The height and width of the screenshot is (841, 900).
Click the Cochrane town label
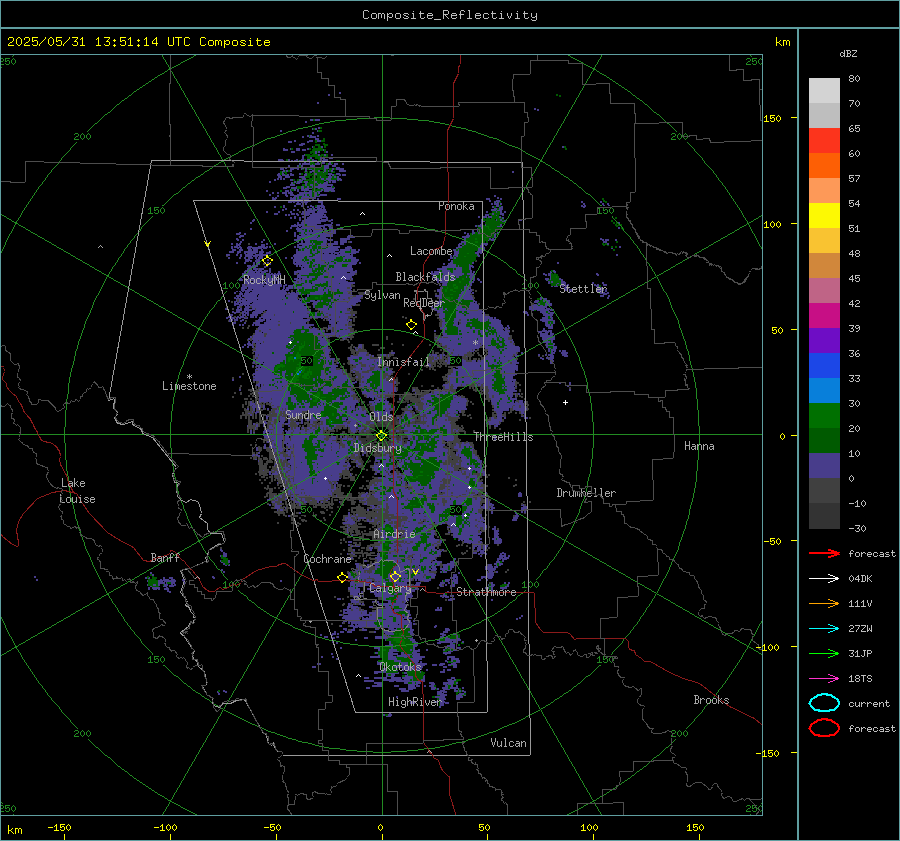(327, 559)
